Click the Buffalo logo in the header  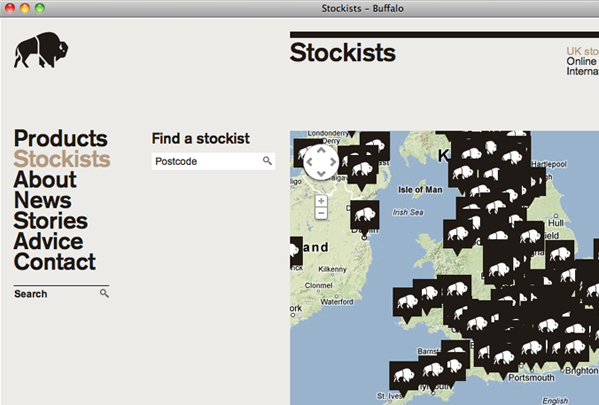(x=41, y=50)
